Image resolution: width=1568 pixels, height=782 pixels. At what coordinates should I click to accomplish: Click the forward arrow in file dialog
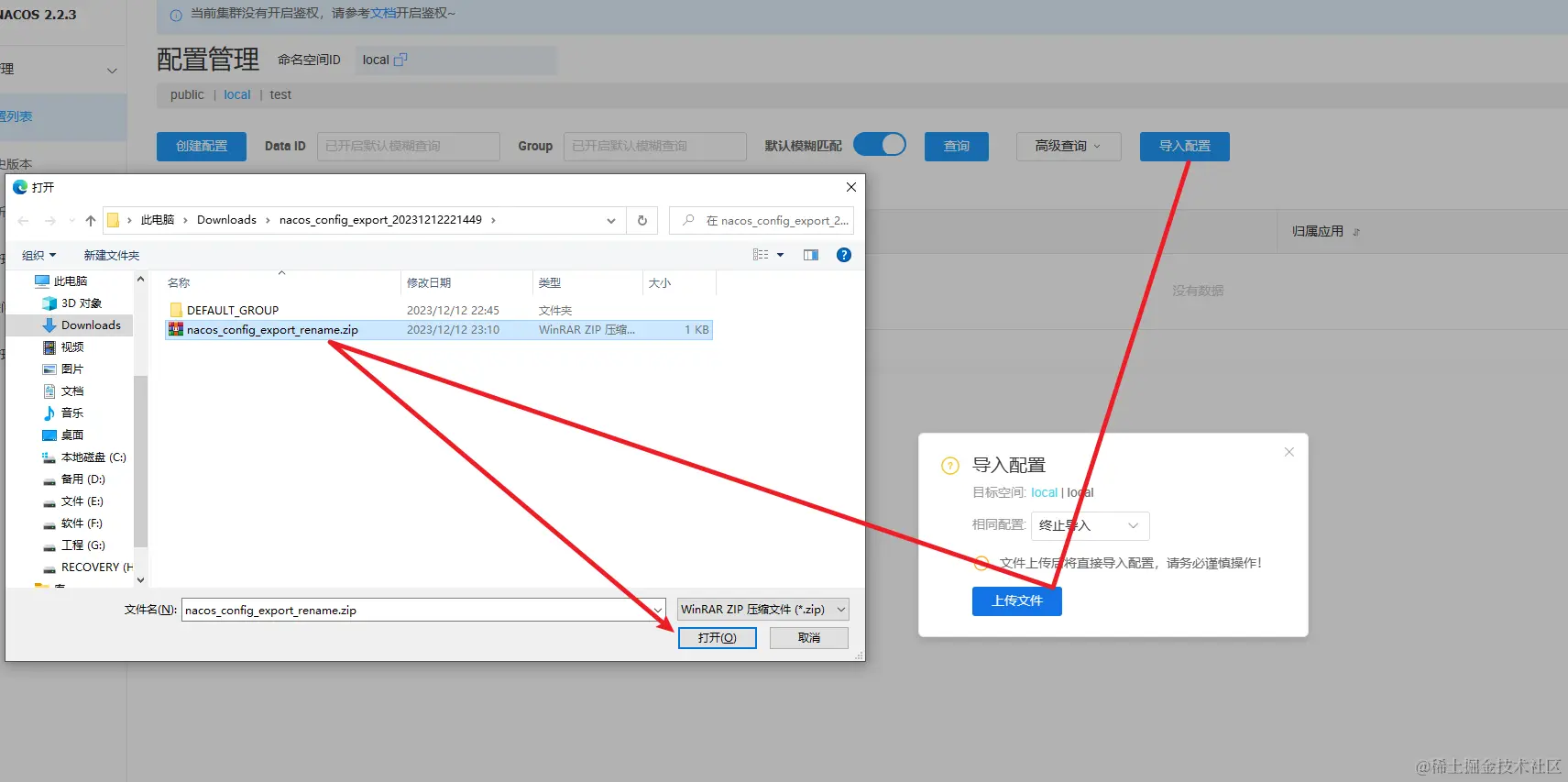[50, 221]
